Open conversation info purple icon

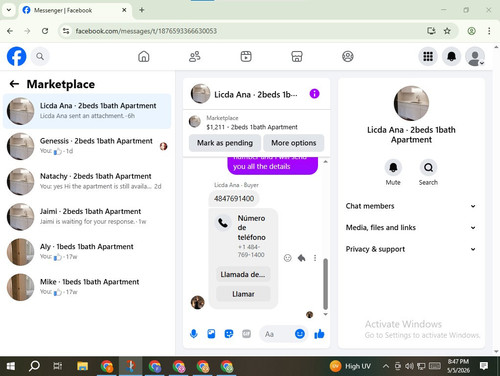pos(314,94)
